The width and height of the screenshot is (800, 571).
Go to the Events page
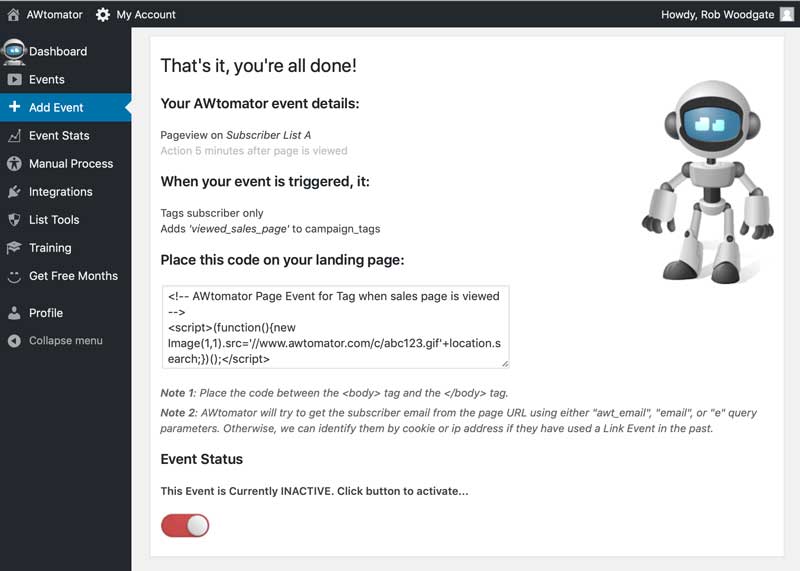click(46, 80)
